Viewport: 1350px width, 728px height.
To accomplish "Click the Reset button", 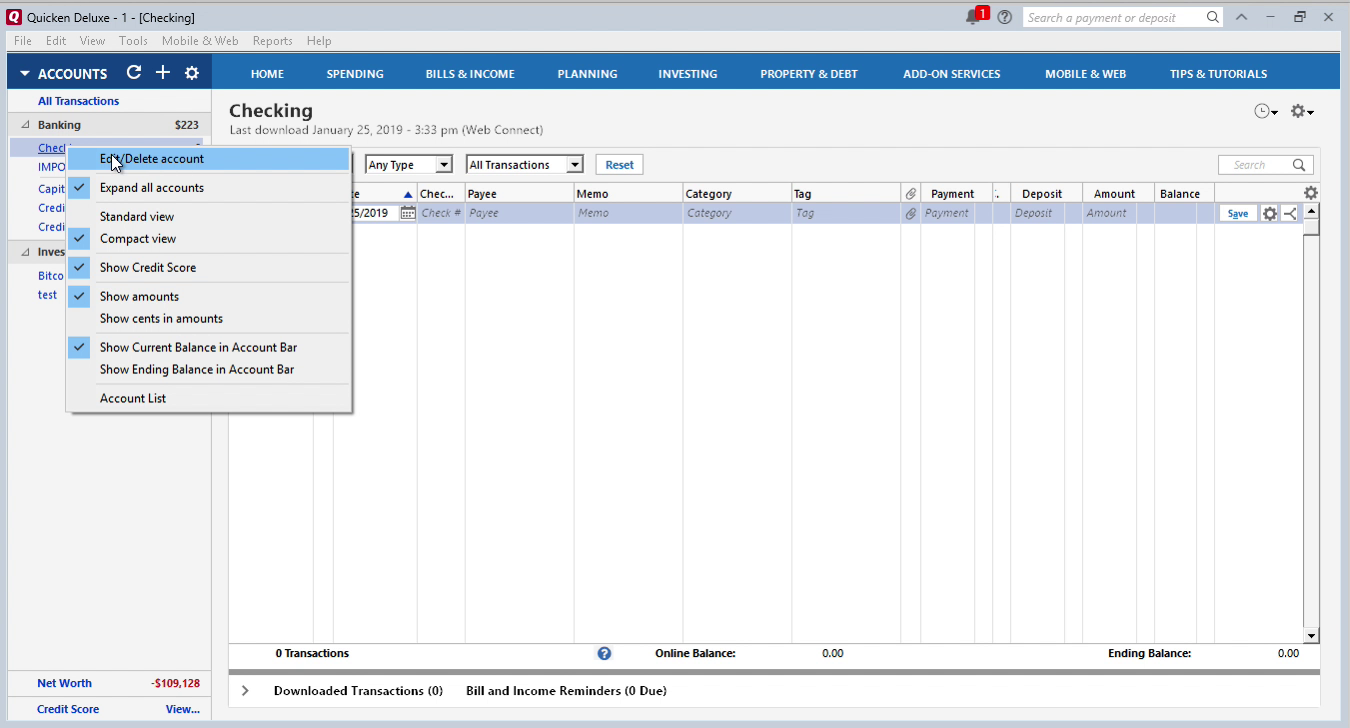I will (619, 165).
